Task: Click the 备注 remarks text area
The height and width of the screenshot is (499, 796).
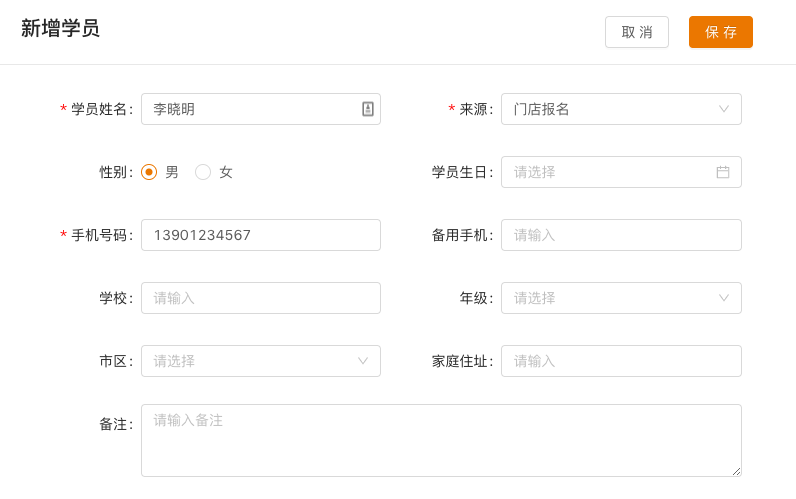Action: coord(440,440)
